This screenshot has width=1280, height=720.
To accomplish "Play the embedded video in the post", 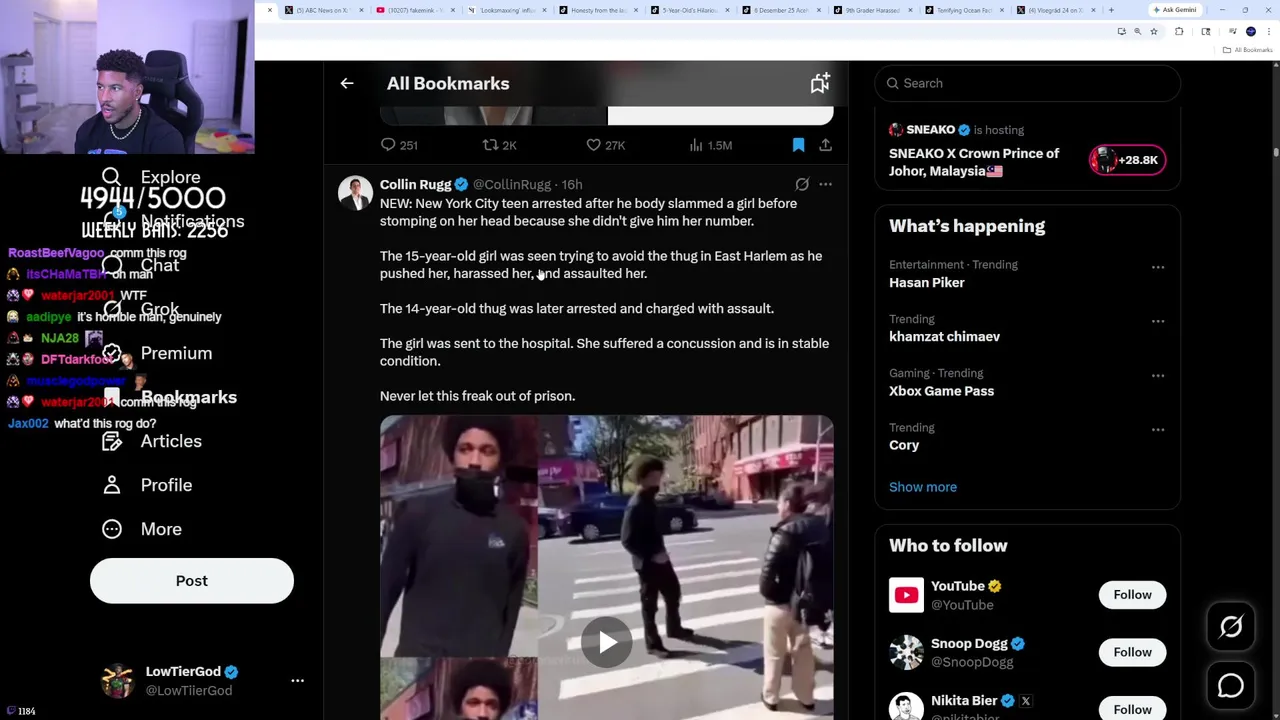I will (607, 642).
